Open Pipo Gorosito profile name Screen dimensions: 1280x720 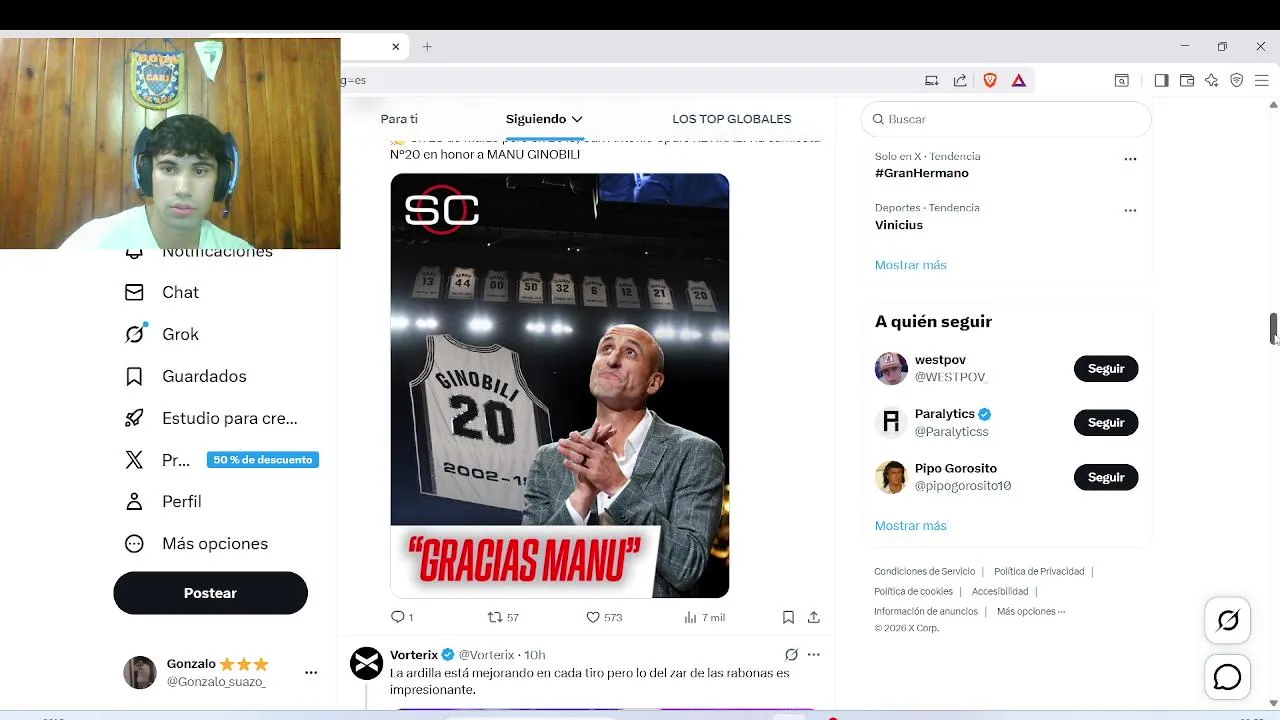(956, 468)
